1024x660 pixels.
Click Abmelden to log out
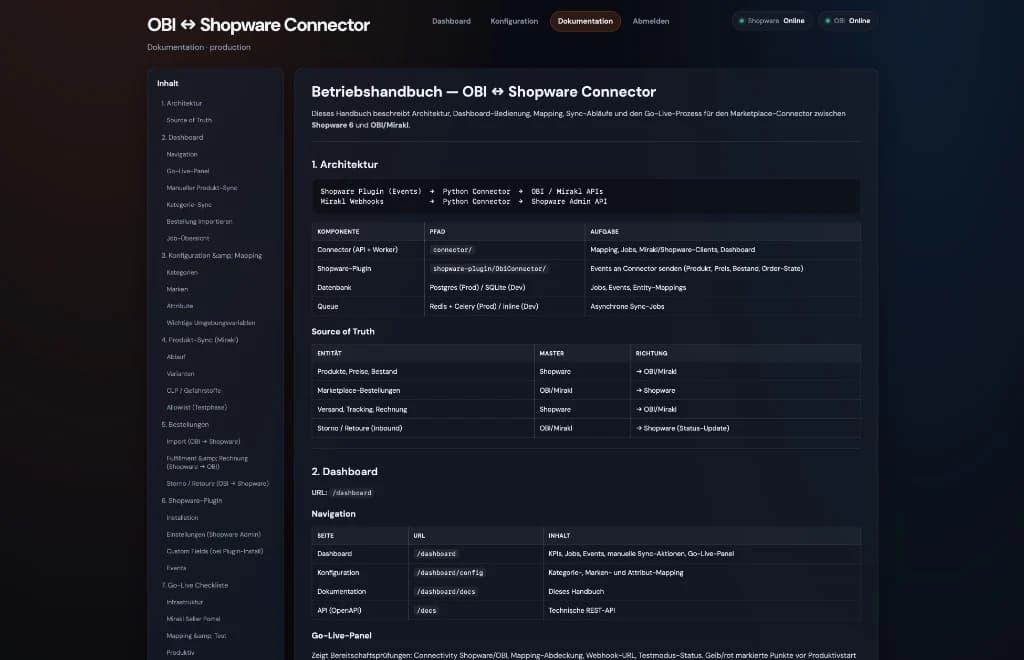[x=650, y=22]
